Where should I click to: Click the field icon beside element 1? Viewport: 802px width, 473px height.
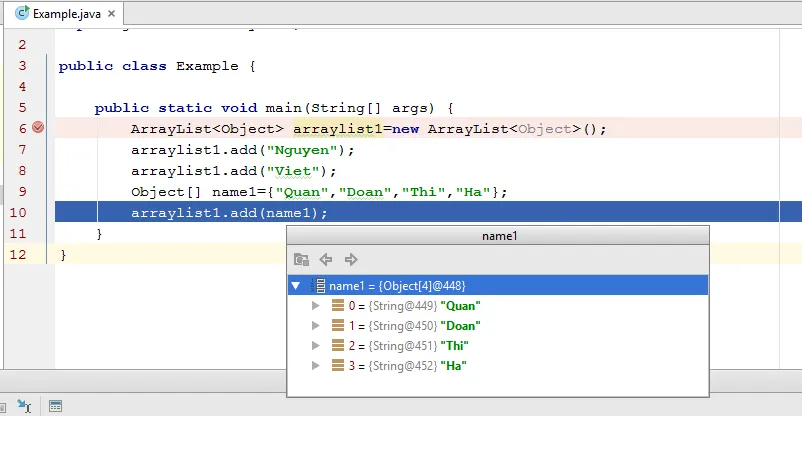coord(338,325)
